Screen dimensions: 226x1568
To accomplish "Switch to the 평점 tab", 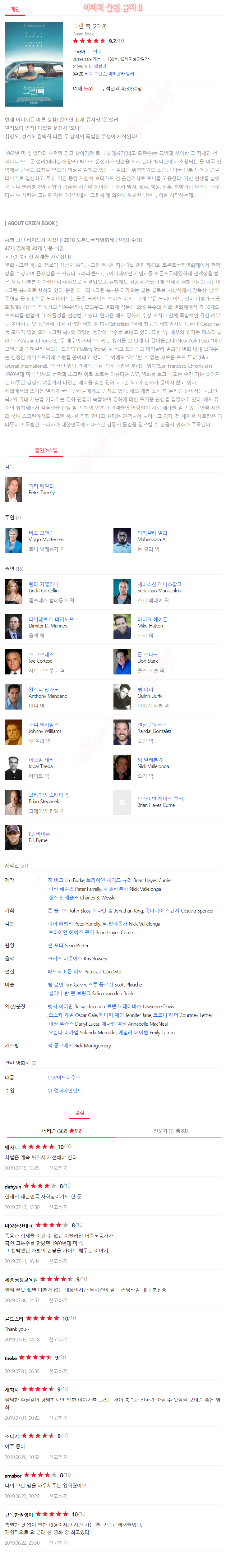I will [x=80, y=1112].
